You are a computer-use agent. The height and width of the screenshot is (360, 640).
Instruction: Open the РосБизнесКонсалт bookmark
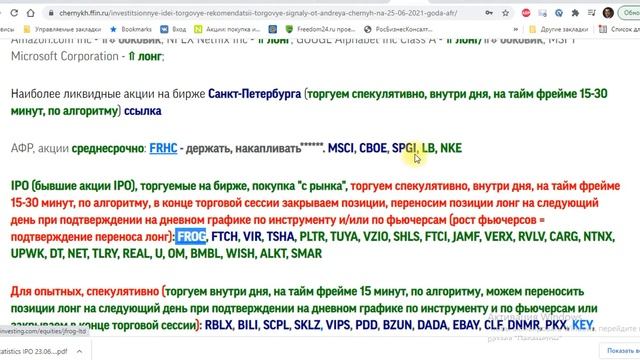pyautogui.click(x=398, y=29)
